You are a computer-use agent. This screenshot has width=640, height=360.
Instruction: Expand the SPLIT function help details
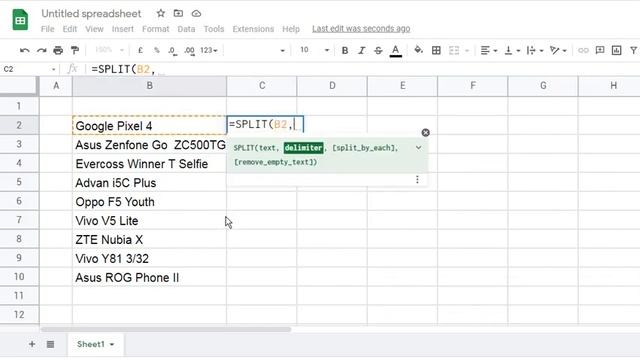[418, 148]
